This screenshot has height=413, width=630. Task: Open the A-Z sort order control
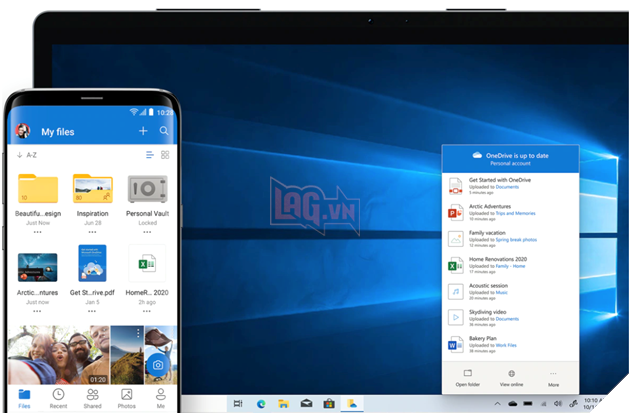coord(27,155)
